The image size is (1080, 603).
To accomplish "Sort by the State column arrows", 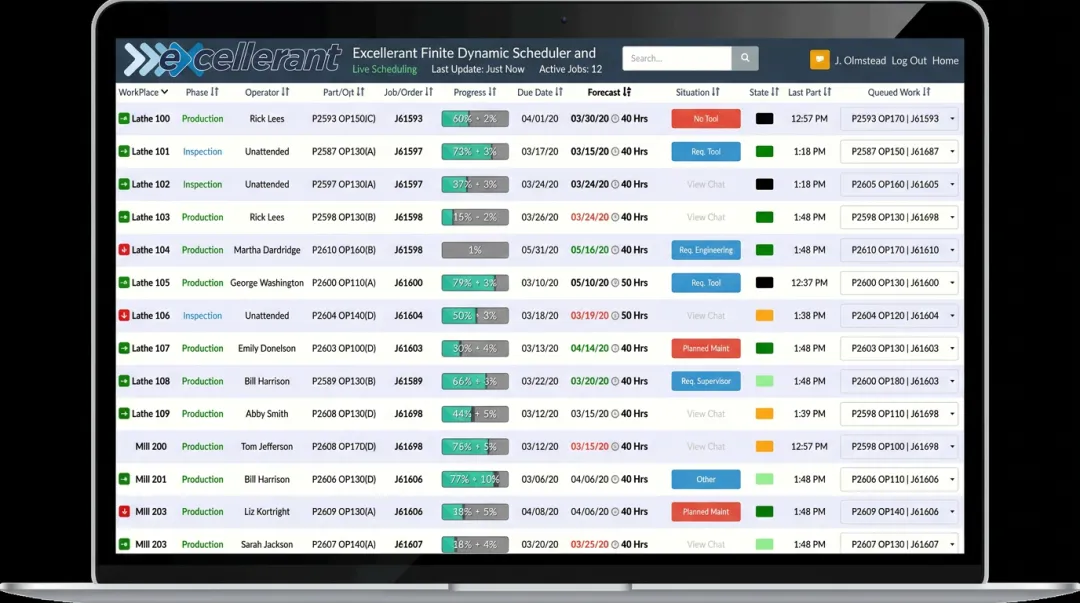I will [775, 92].
